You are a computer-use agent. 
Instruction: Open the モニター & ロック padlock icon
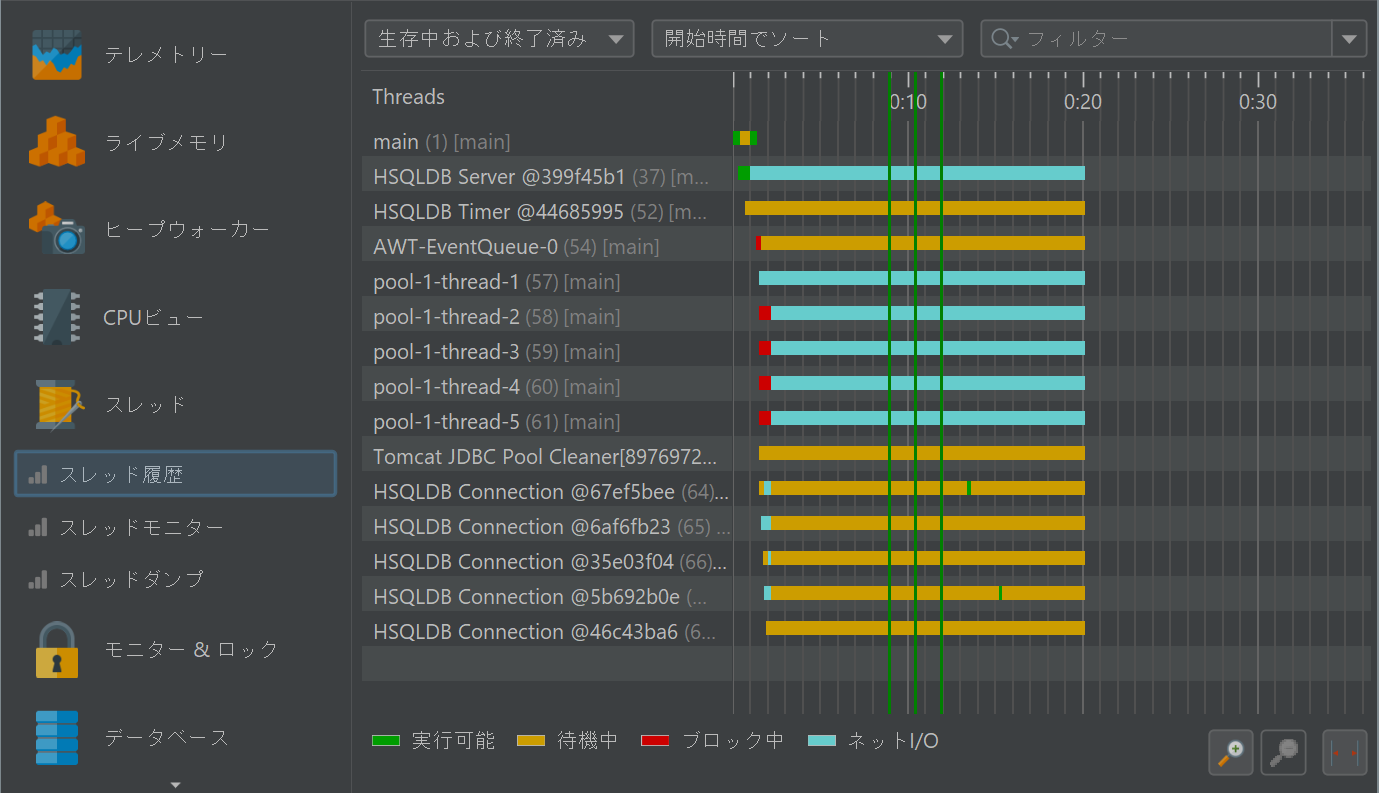(x=57, y=650)
